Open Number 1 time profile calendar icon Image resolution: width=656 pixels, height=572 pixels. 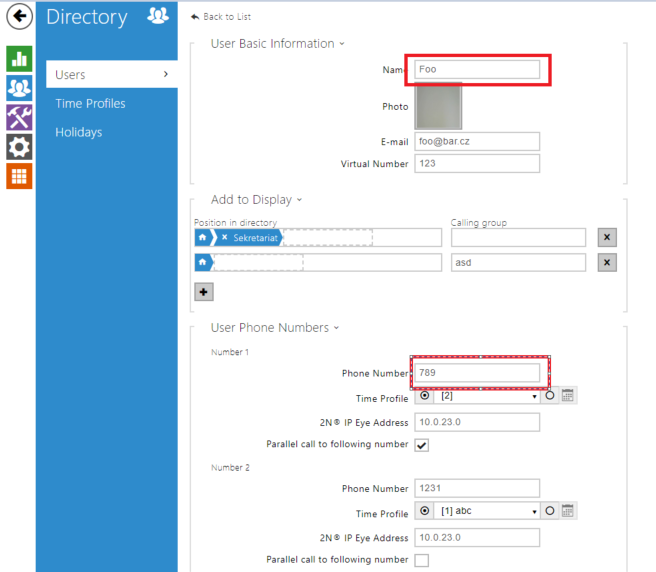(567, 396)
